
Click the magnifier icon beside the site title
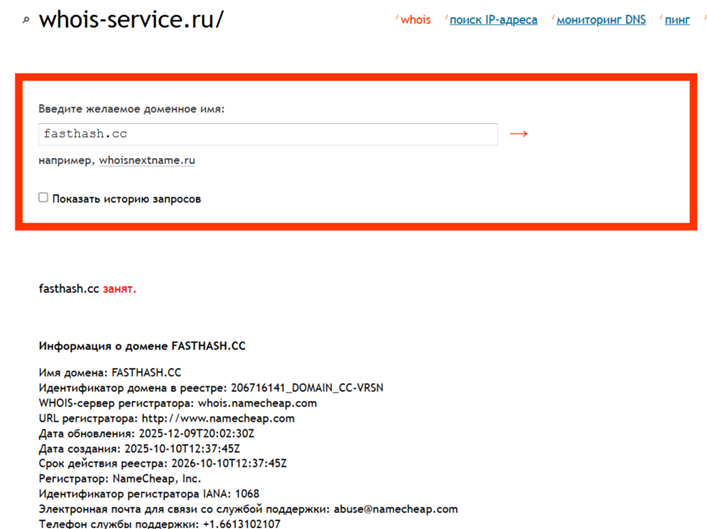click(x=26, y=19)
